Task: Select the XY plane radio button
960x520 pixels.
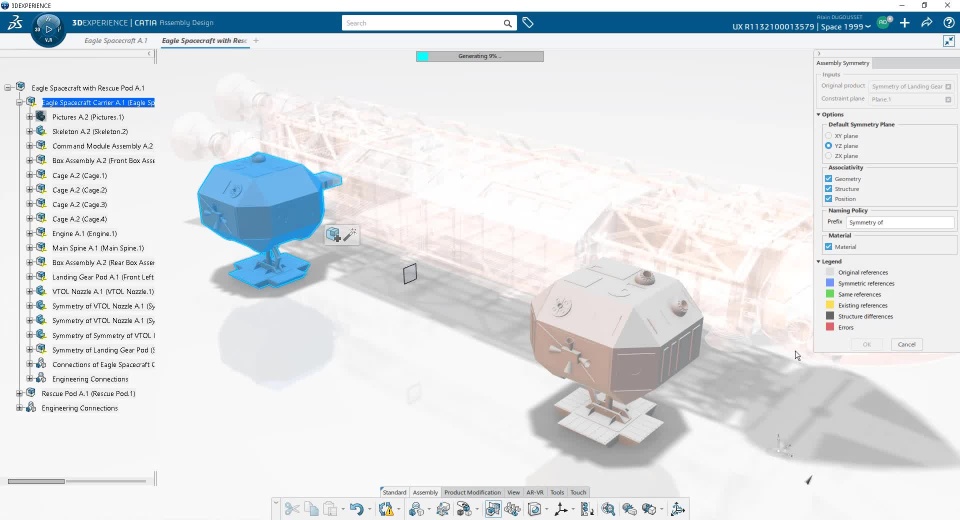Action: (x=828, y=136)
